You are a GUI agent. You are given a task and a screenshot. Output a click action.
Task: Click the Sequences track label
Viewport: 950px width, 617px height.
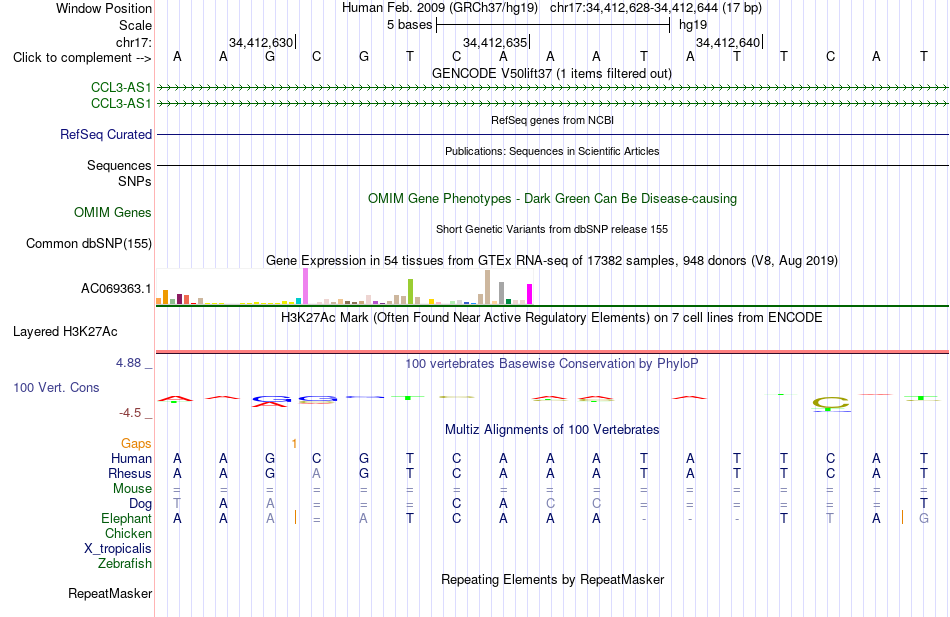(x=119, y=165)
